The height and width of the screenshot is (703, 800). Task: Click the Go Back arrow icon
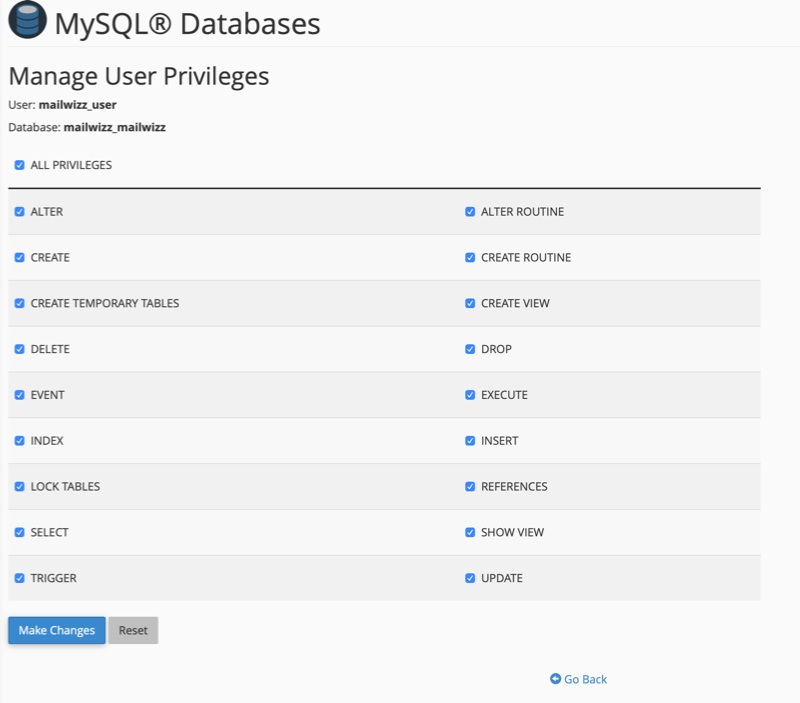point(555,679)
